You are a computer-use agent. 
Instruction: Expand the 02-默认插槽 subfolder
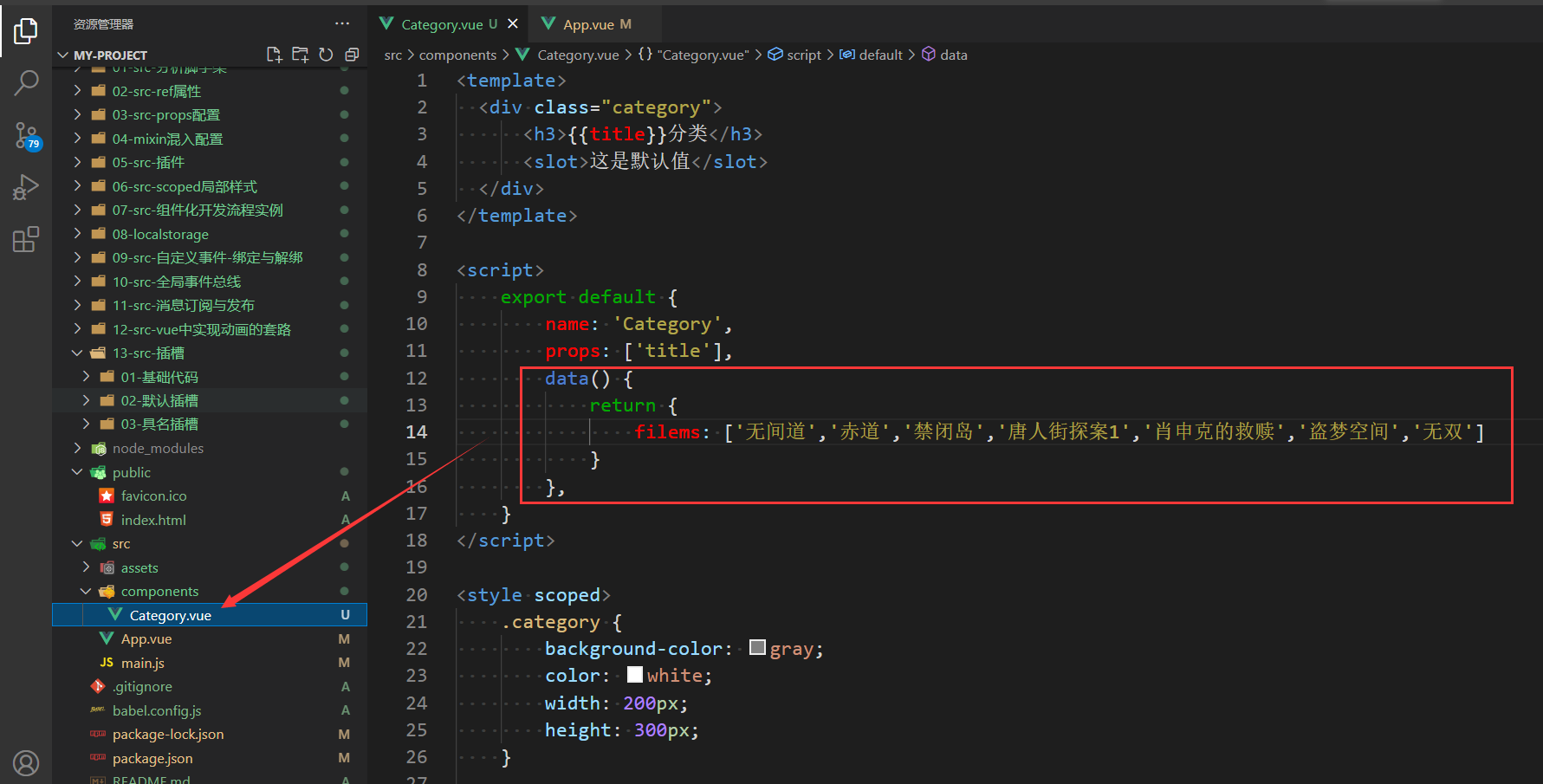coord(159,400)
